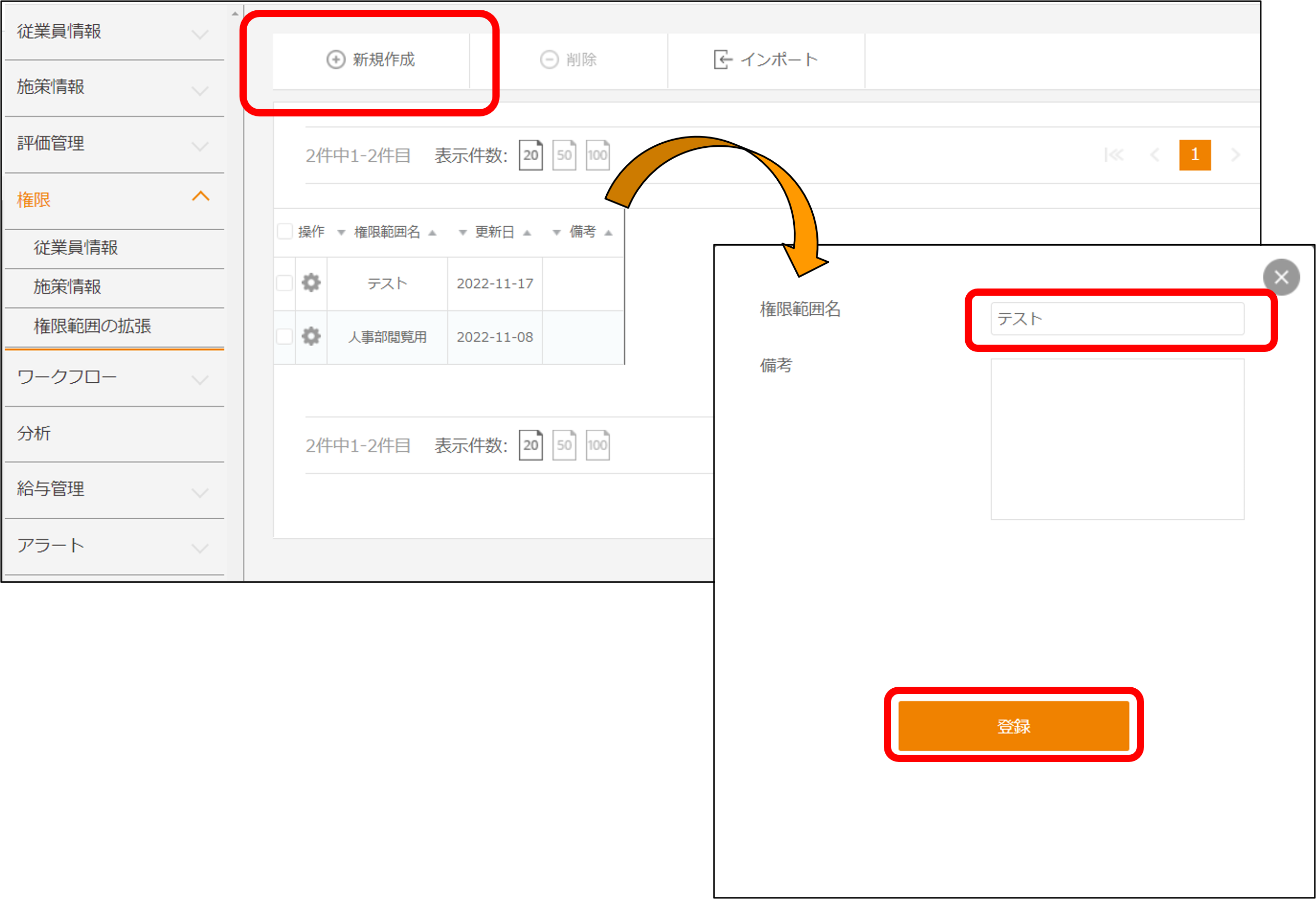
Task: Click the orange 登録 button
Action: [x=1014, y=726]
